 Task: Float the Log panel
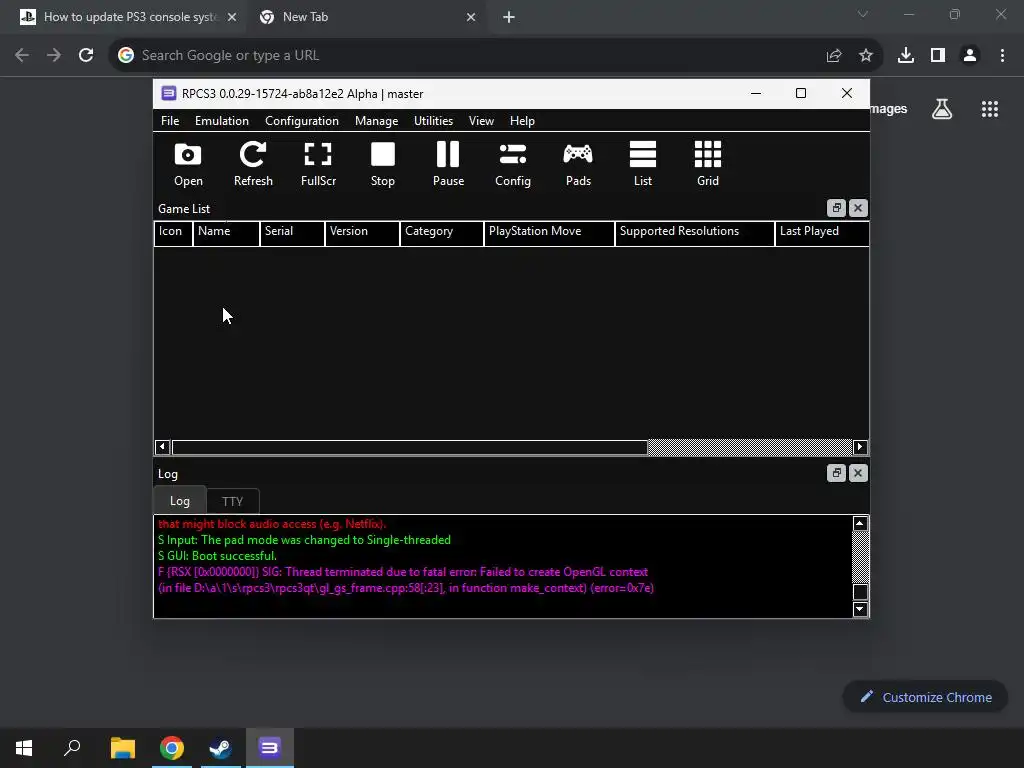point(837,473)
